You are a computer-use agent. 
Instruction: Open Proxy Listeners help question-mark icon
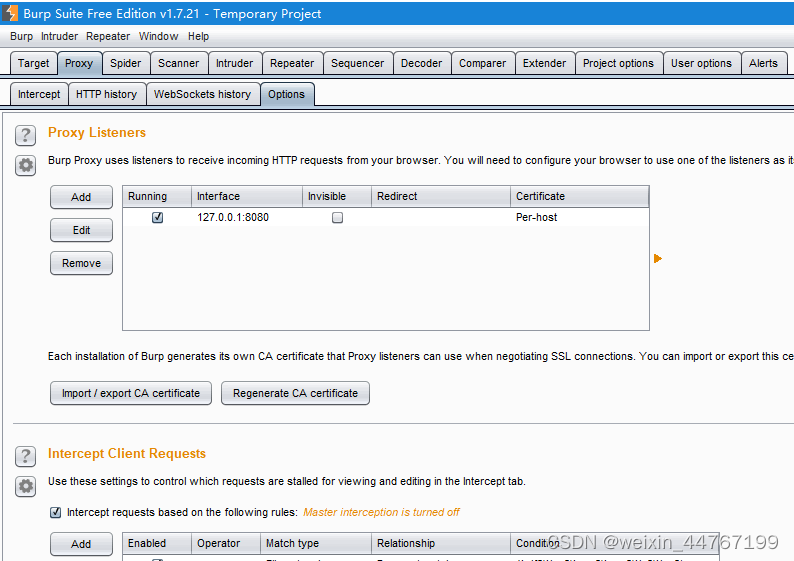[25, 135]
